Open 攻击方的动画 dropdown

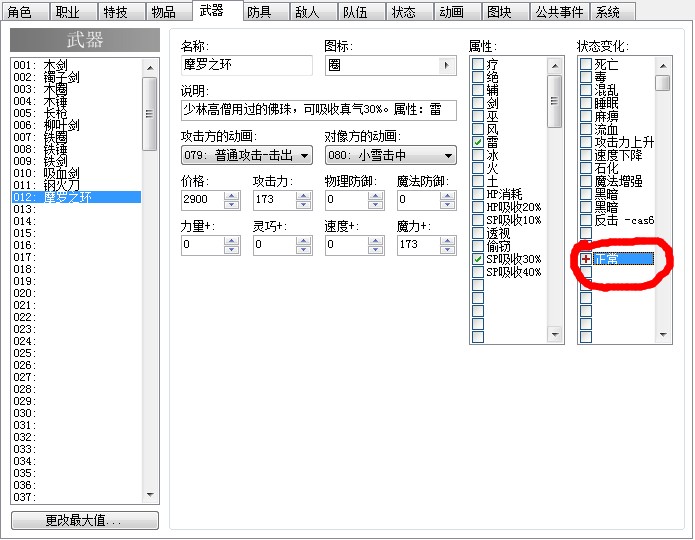coord(246,155)
